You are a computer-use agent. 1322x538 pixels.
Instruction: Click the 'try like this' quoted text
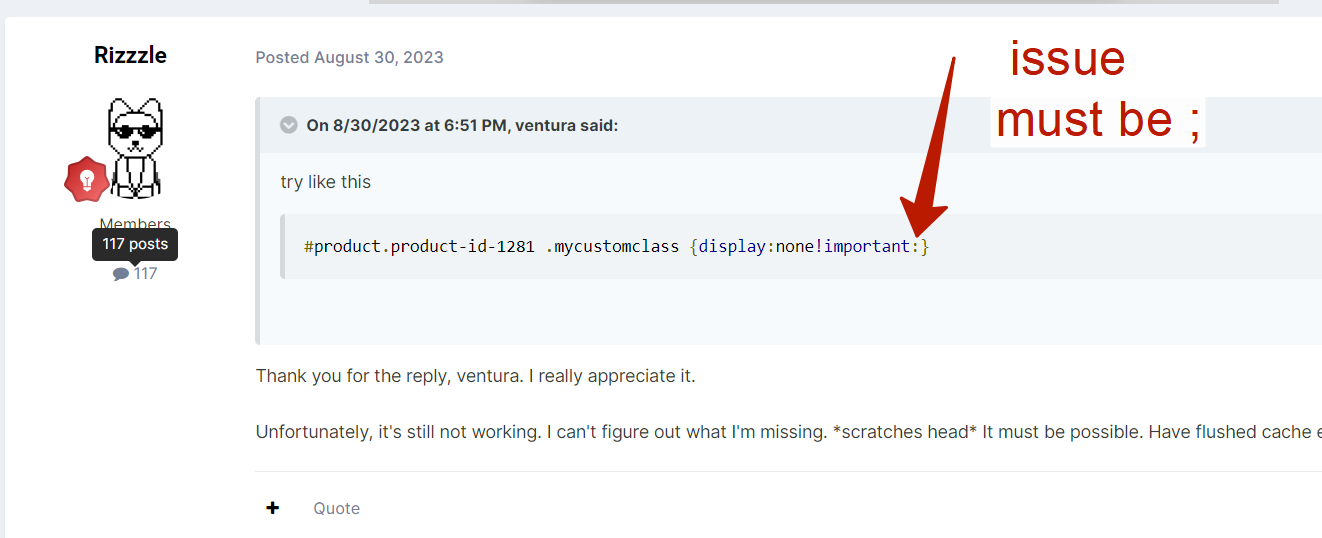[326, 182]
